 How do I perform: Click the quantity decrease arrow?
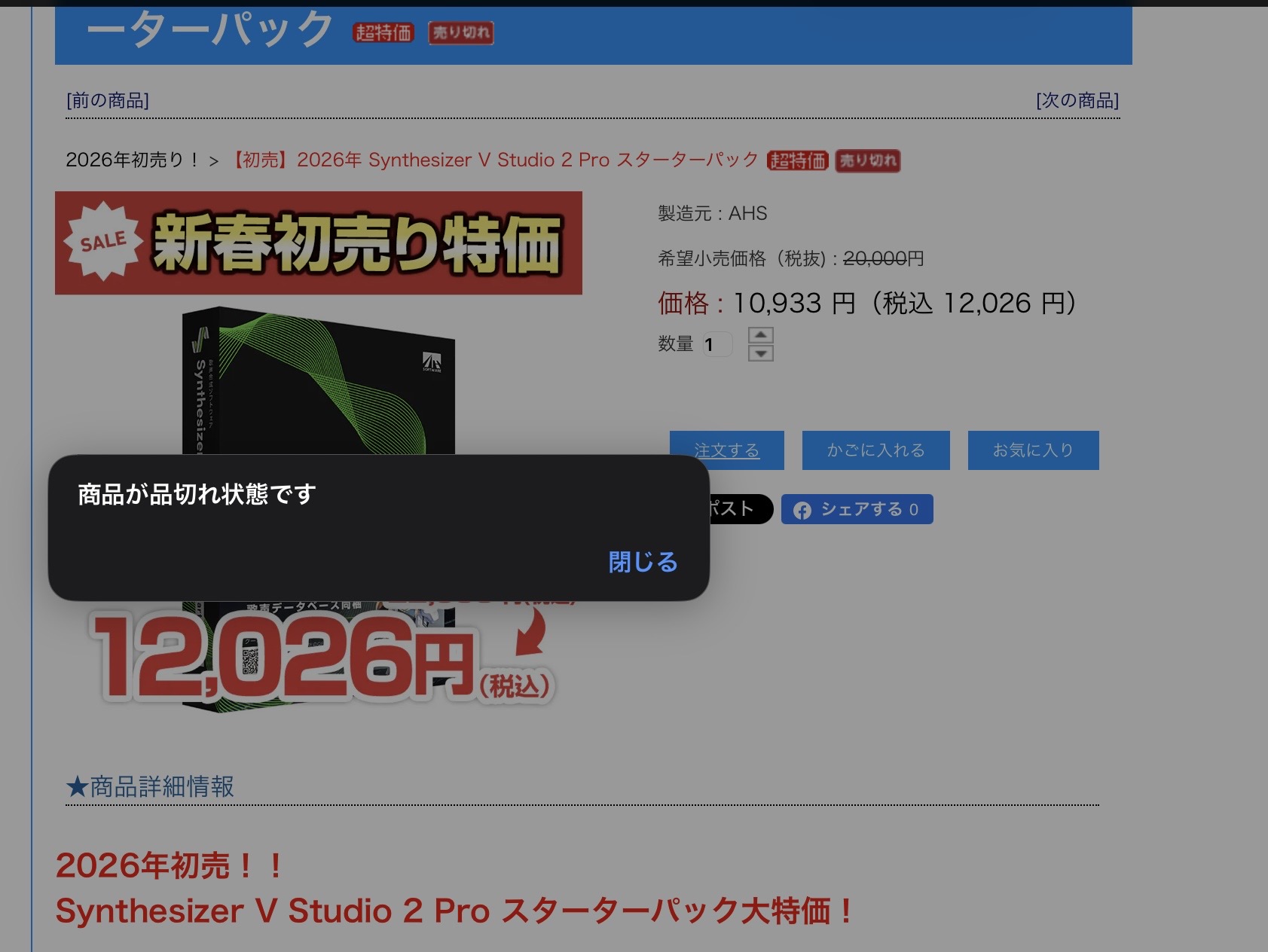click(760, 353)
